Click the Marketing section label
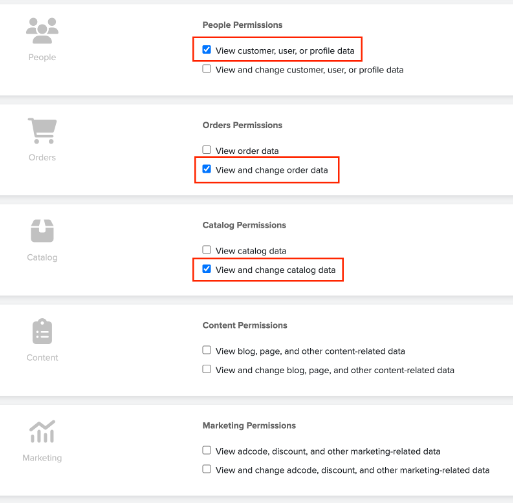Screen dimensions: 514x504 coord(42,458)
